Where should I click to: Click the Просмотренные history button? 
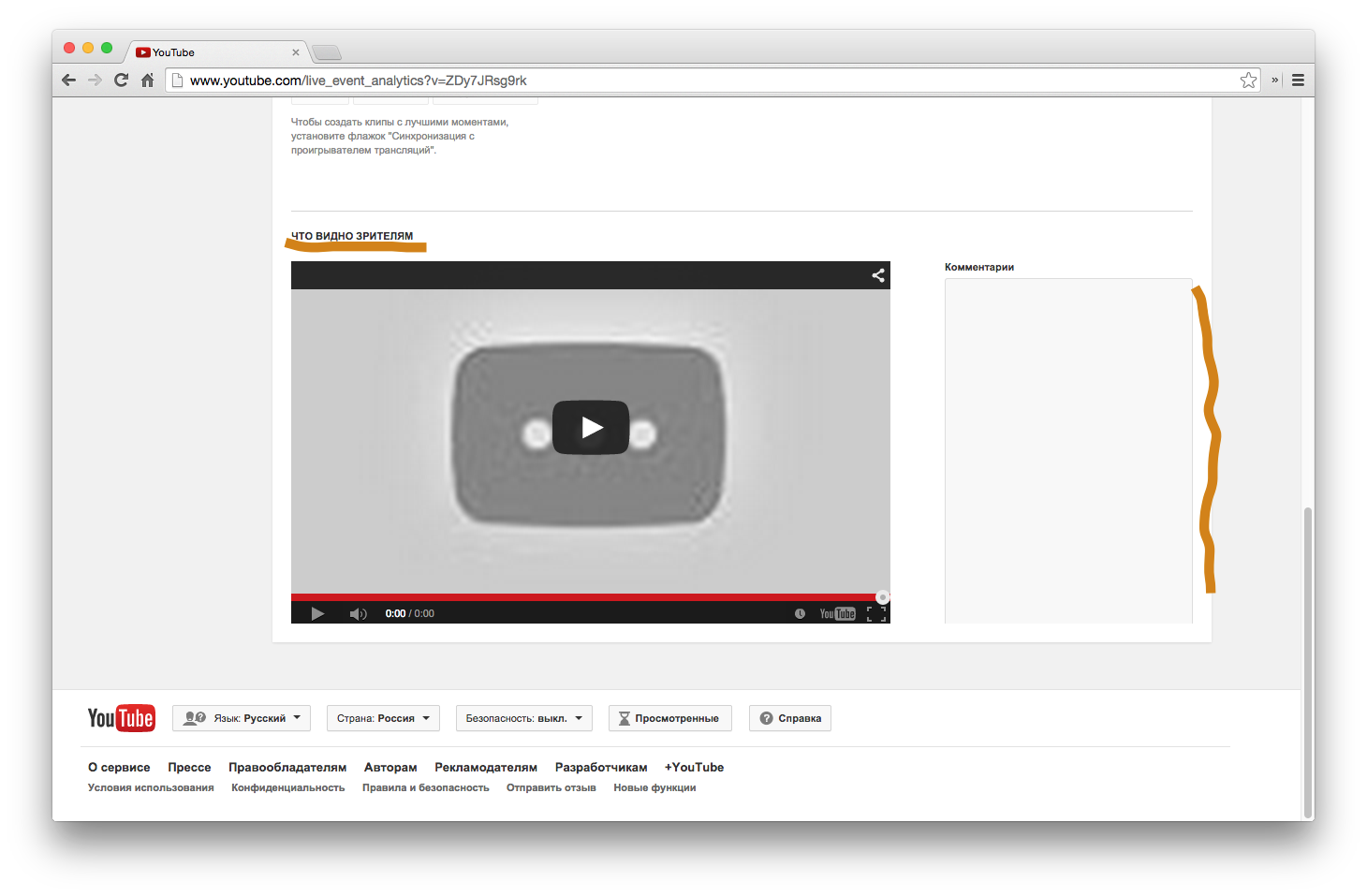coord(669,718)
